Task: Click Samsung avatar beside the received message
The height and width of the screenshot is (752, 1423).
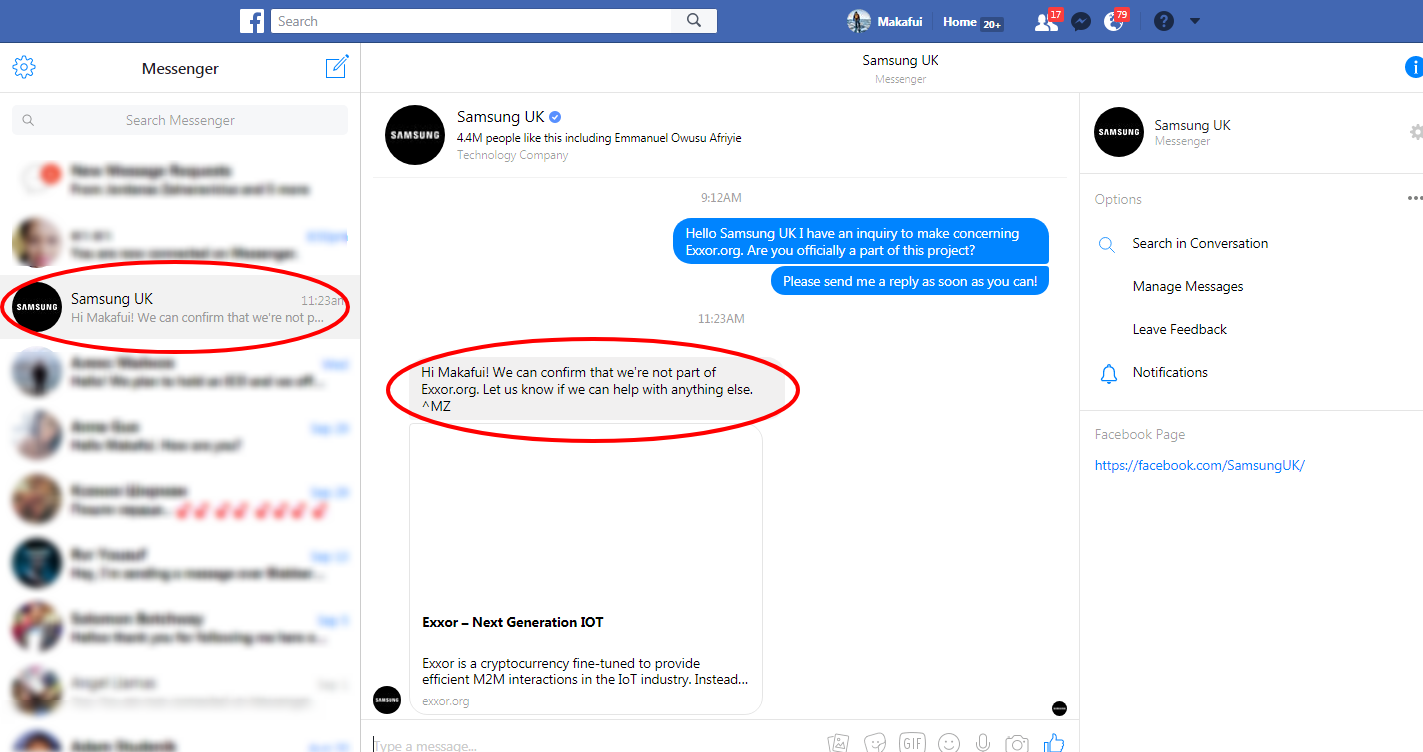Action: pos(387,700)
